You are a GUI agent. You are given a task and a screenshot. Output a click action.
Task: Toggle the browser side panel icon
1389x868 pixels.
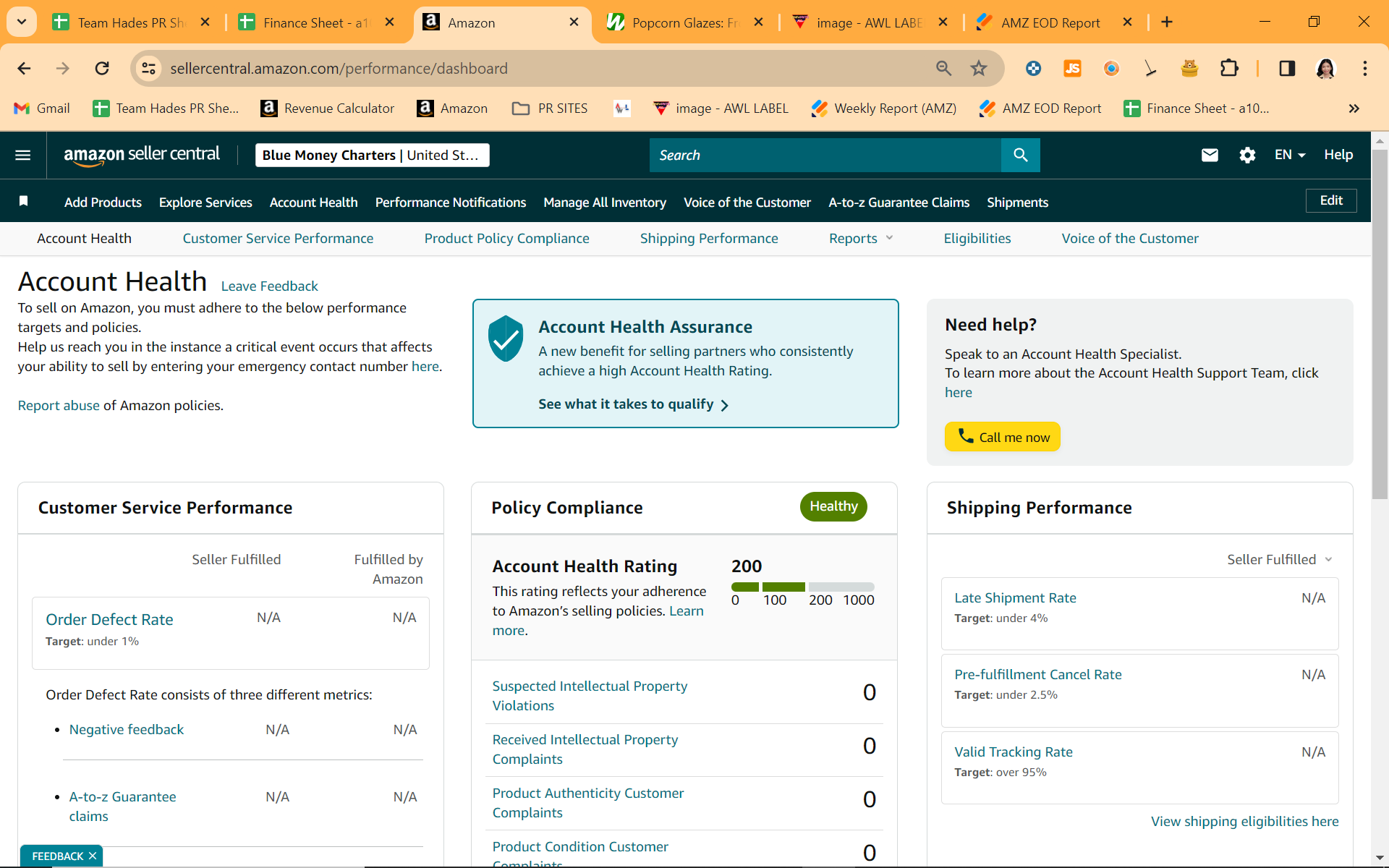point(1287,68)
